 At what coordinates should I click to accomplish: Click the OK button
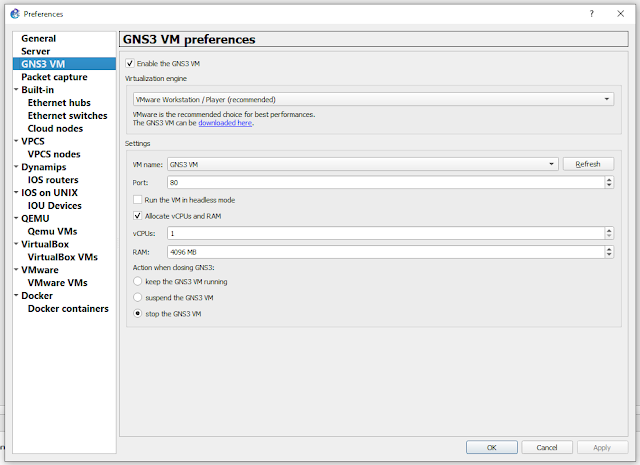(492, 447)
